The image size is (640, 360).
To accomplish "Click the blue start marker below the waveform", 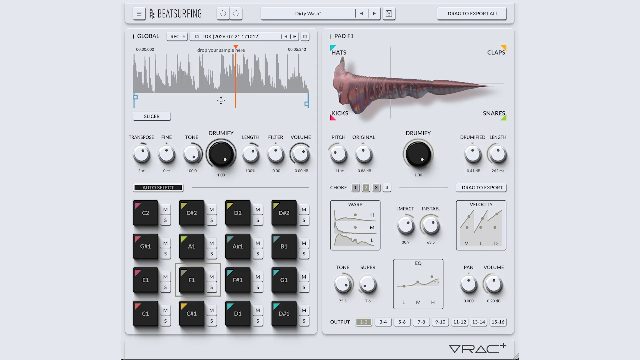I will pos(136,98).
